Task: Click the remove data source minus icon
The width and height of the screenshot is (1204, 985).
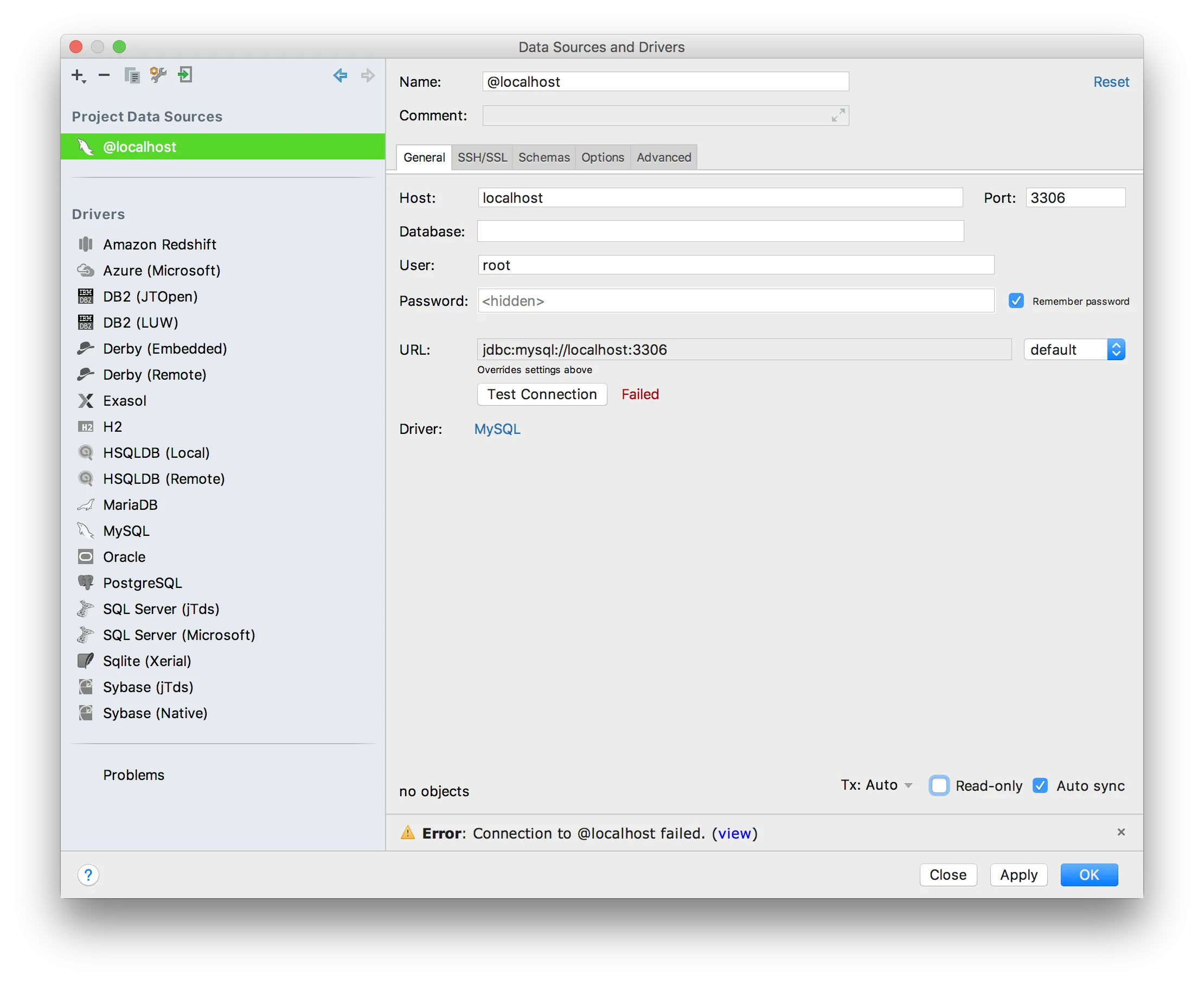Action: click(104, 75)
